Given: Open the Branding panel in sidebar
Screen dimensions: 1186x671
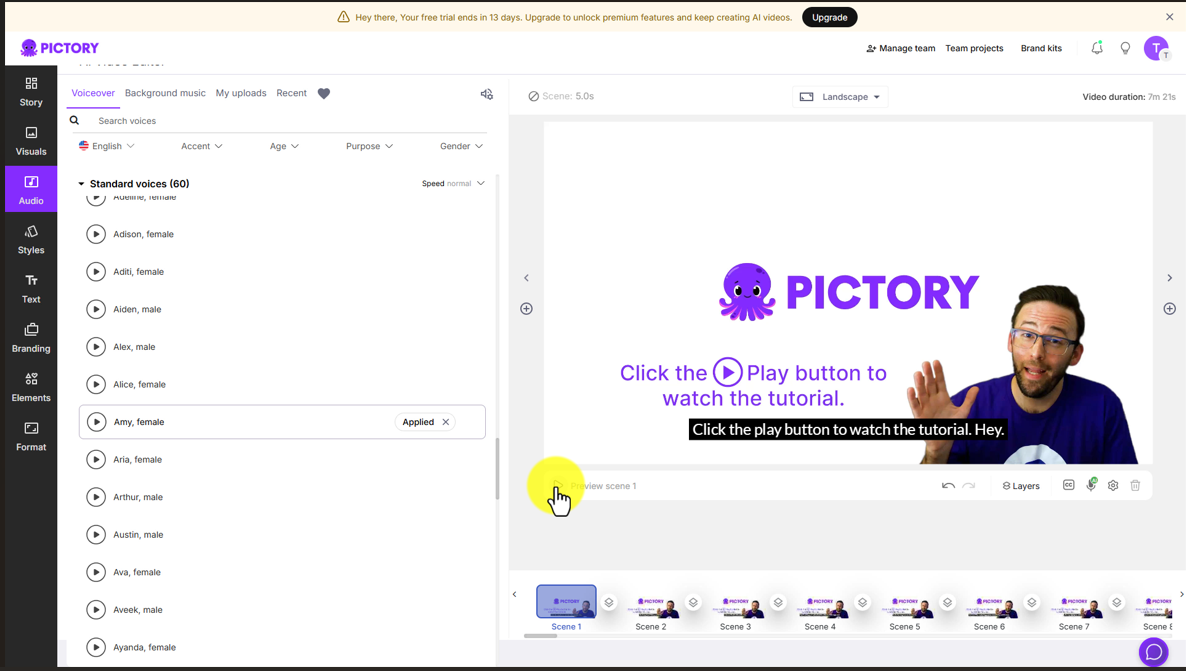Looking at the screenshot, I should pyautogui.click(x=31, y=337).
